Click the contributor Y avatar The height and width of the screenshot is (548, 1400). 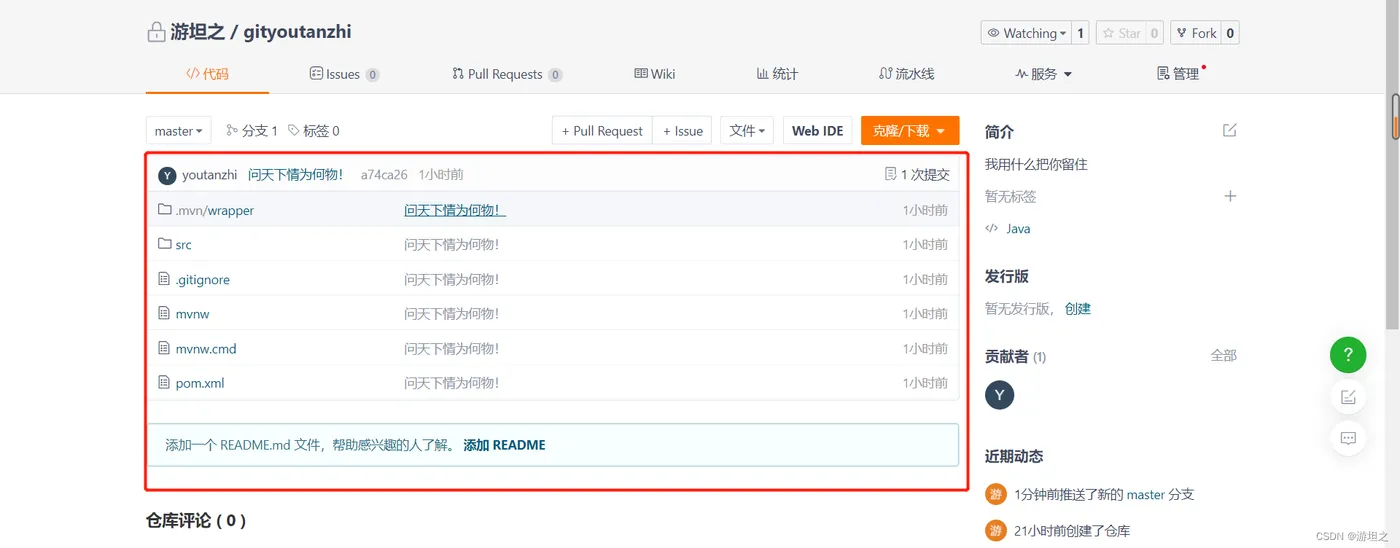click(x=999, y=395)
